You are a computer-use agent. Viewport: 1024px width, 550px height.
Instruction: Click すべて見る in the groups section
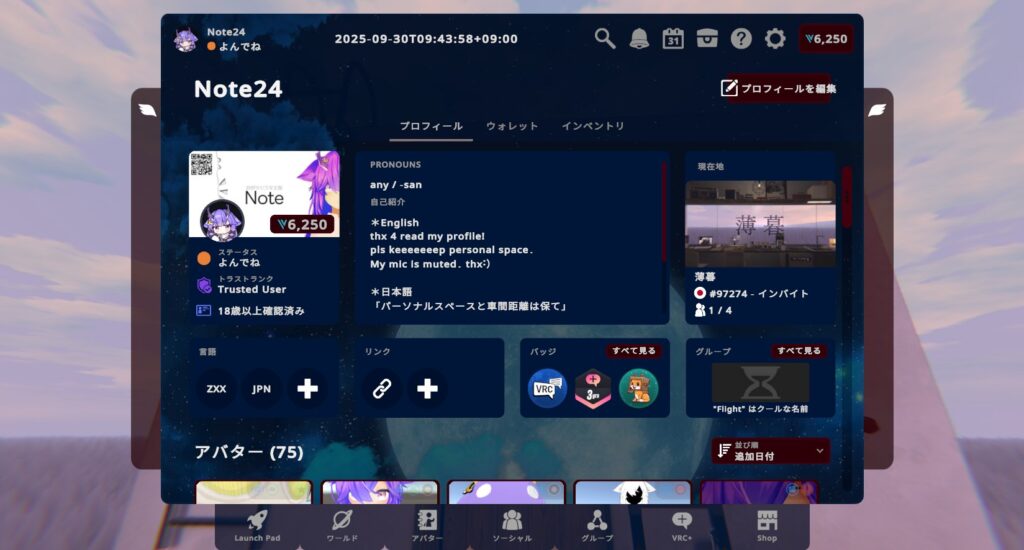pyautogui.click(x=799, y=351)
